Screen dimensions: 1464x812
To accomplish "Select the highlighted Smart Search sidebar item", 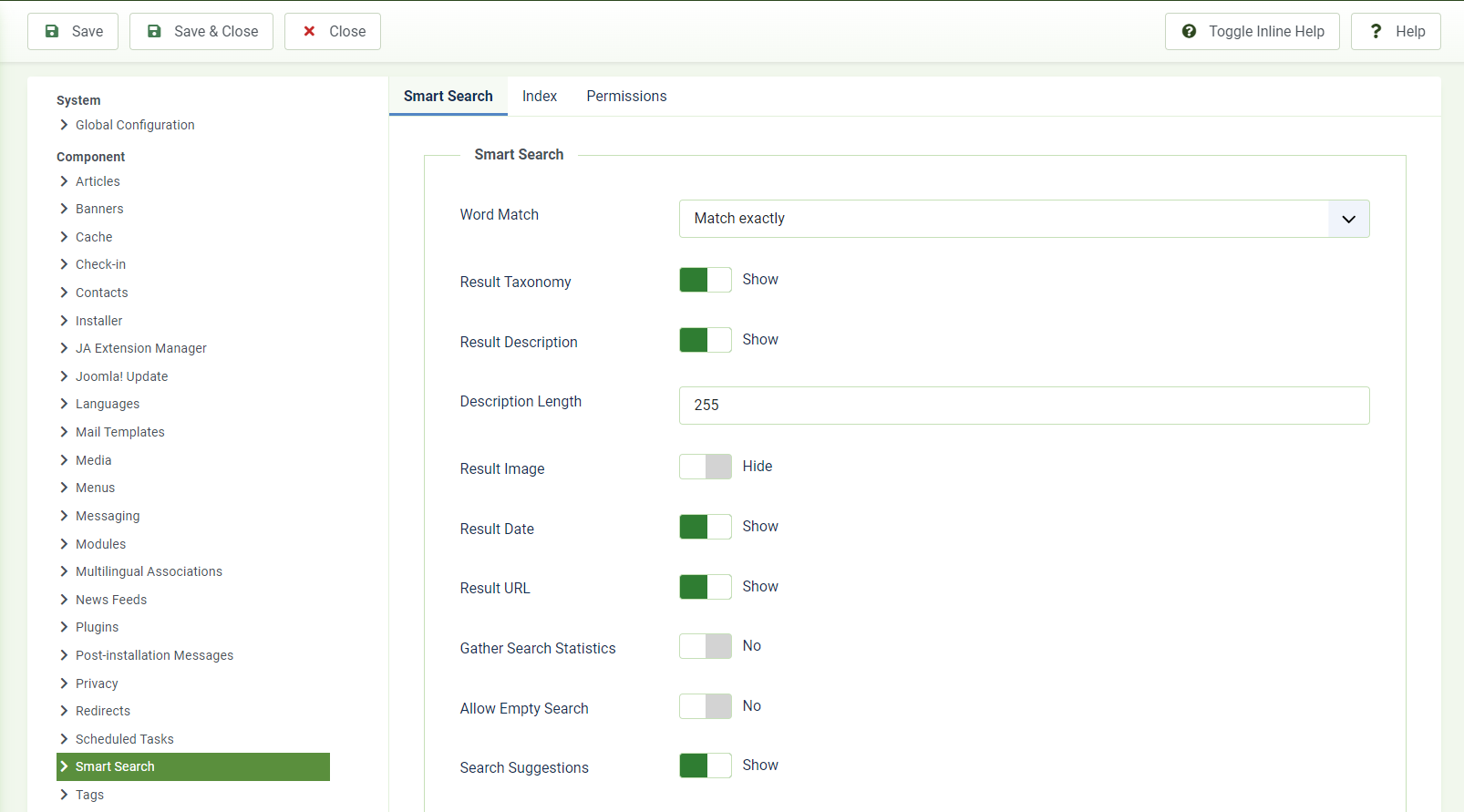I will [193, 766].
